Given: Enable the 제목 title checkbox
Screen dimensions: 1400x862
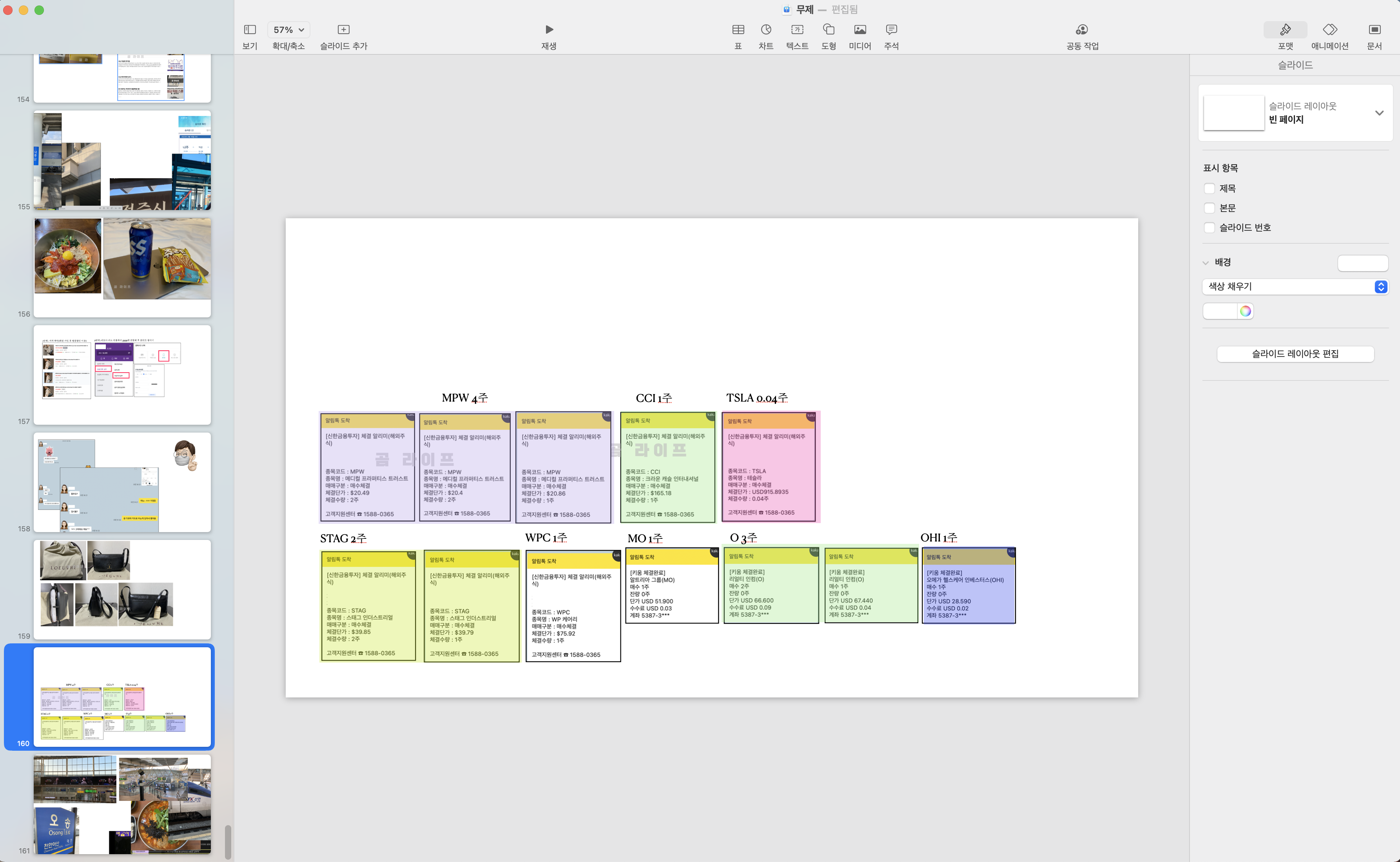Looking at the screenshot, I should [1209, 189].
